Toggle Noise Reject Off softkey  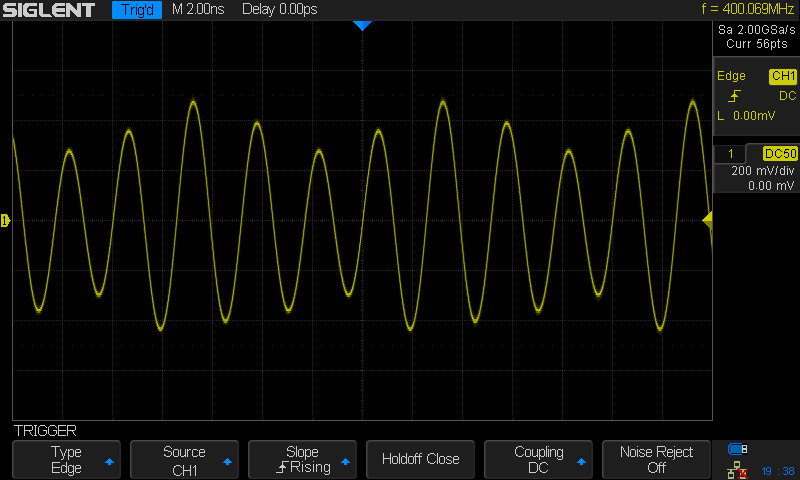pyautogui.click(x=656, y=459)
